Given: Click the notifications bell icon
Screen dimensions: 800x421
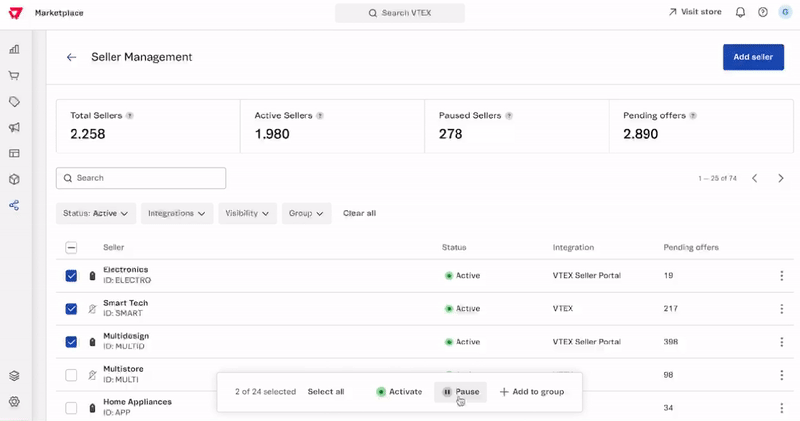Looking at the screenshot, I should [740, 13].
